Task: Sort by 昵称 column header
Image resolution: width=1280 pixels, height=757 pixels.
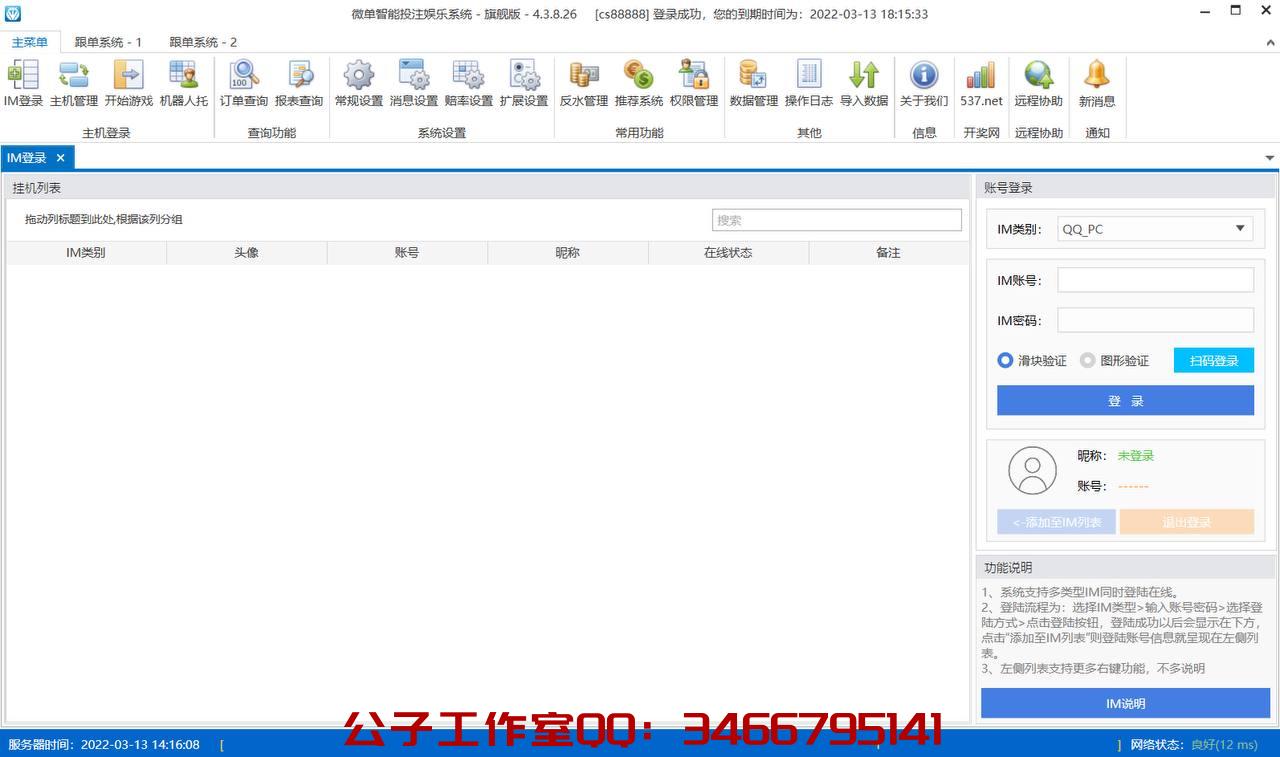Action: pyautogui.click(x=568, y=253)
